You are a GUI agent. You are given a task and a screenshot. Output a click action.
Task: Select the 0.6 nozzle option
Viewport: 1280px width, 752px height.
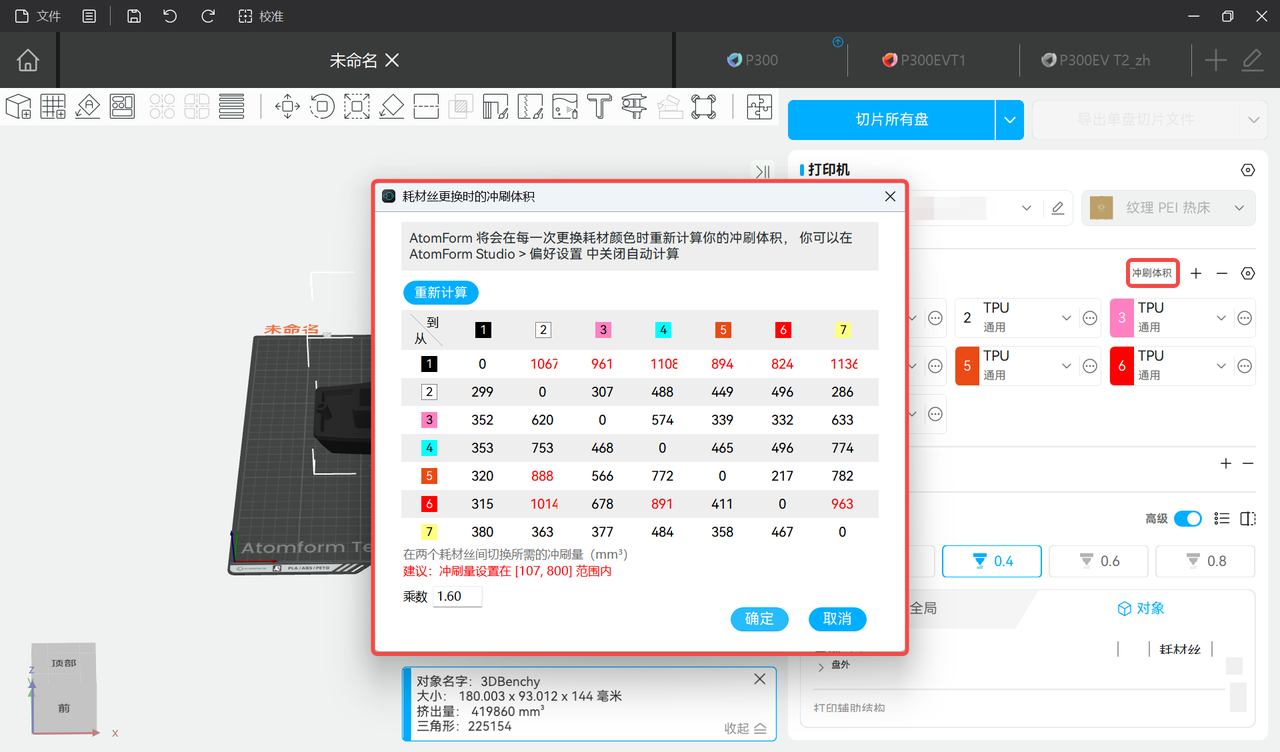point(1098,561)
